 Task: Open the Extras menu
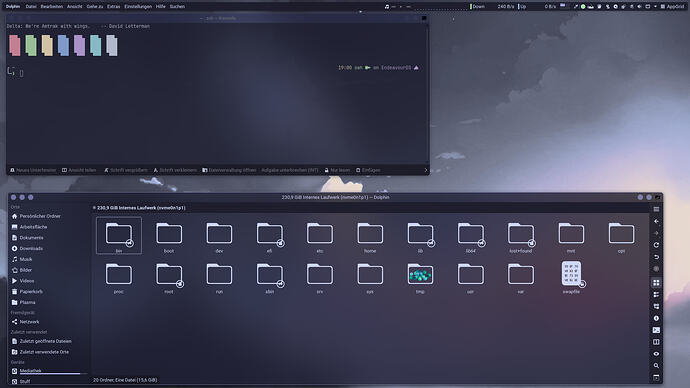(x=114, y=7)
